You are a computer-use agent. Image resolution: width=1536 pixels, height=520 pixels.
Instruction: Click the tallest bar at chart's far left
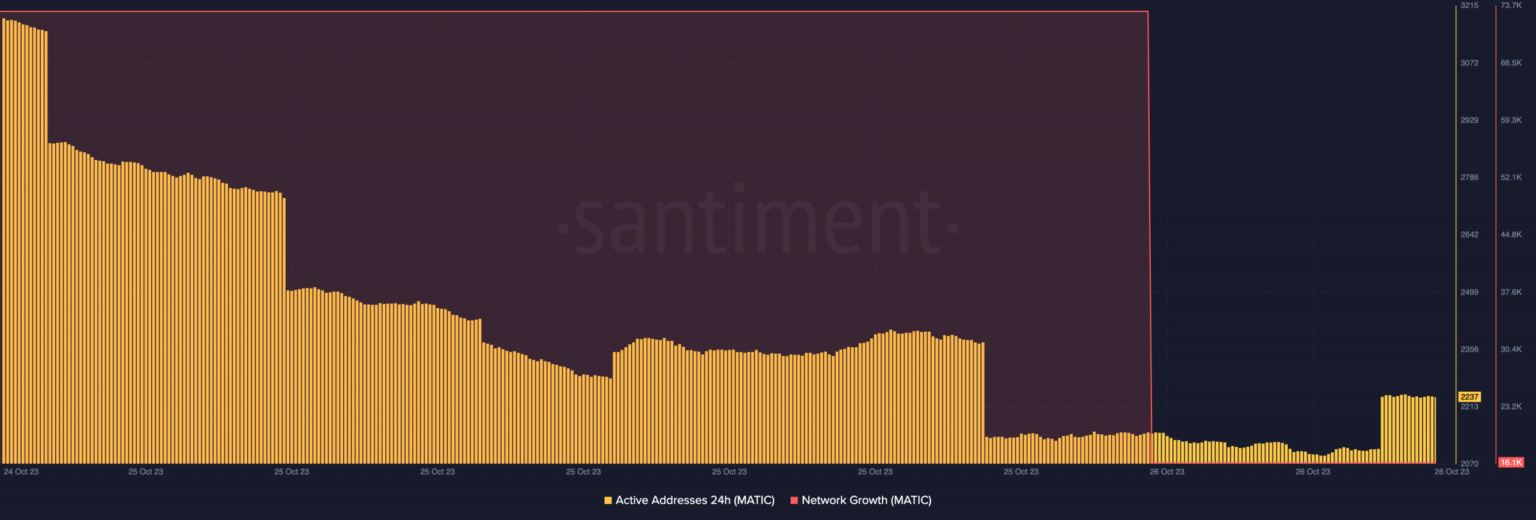coord(5,240)
